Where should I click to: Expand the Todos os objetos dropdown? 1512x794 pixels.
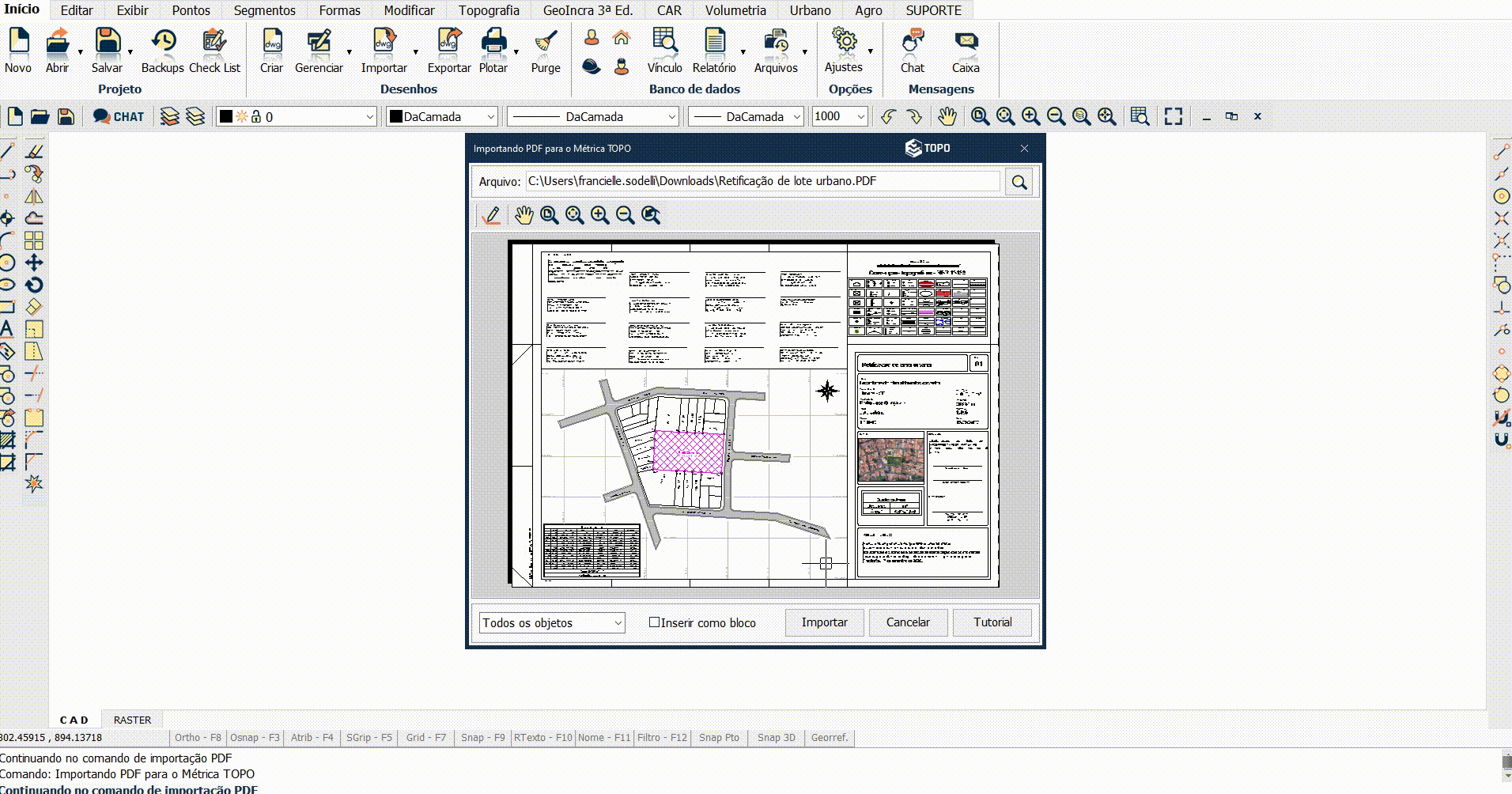tap(551, 623)
